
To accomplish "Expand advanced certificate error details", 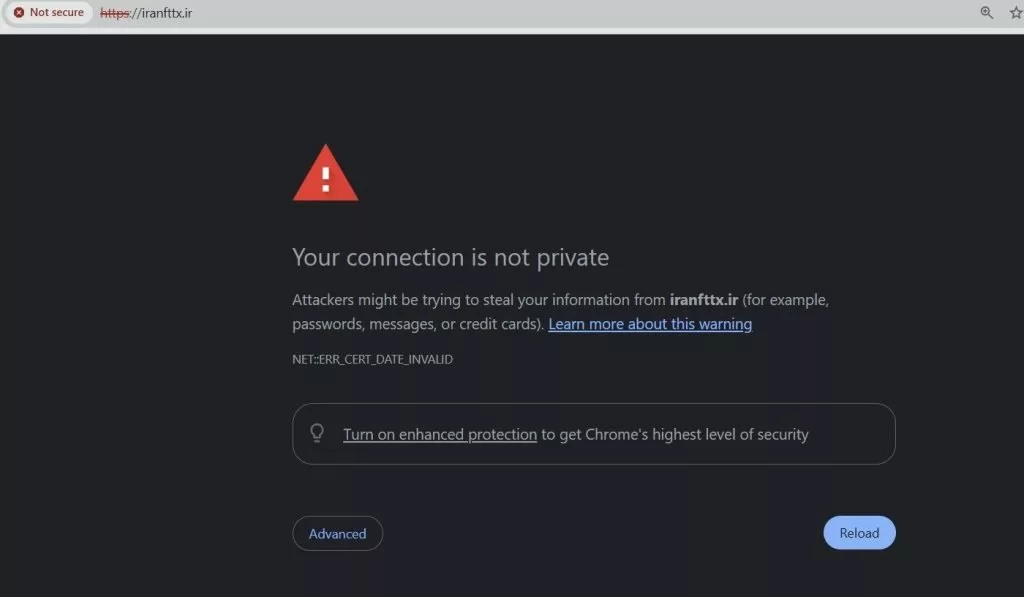I will 337,533.
